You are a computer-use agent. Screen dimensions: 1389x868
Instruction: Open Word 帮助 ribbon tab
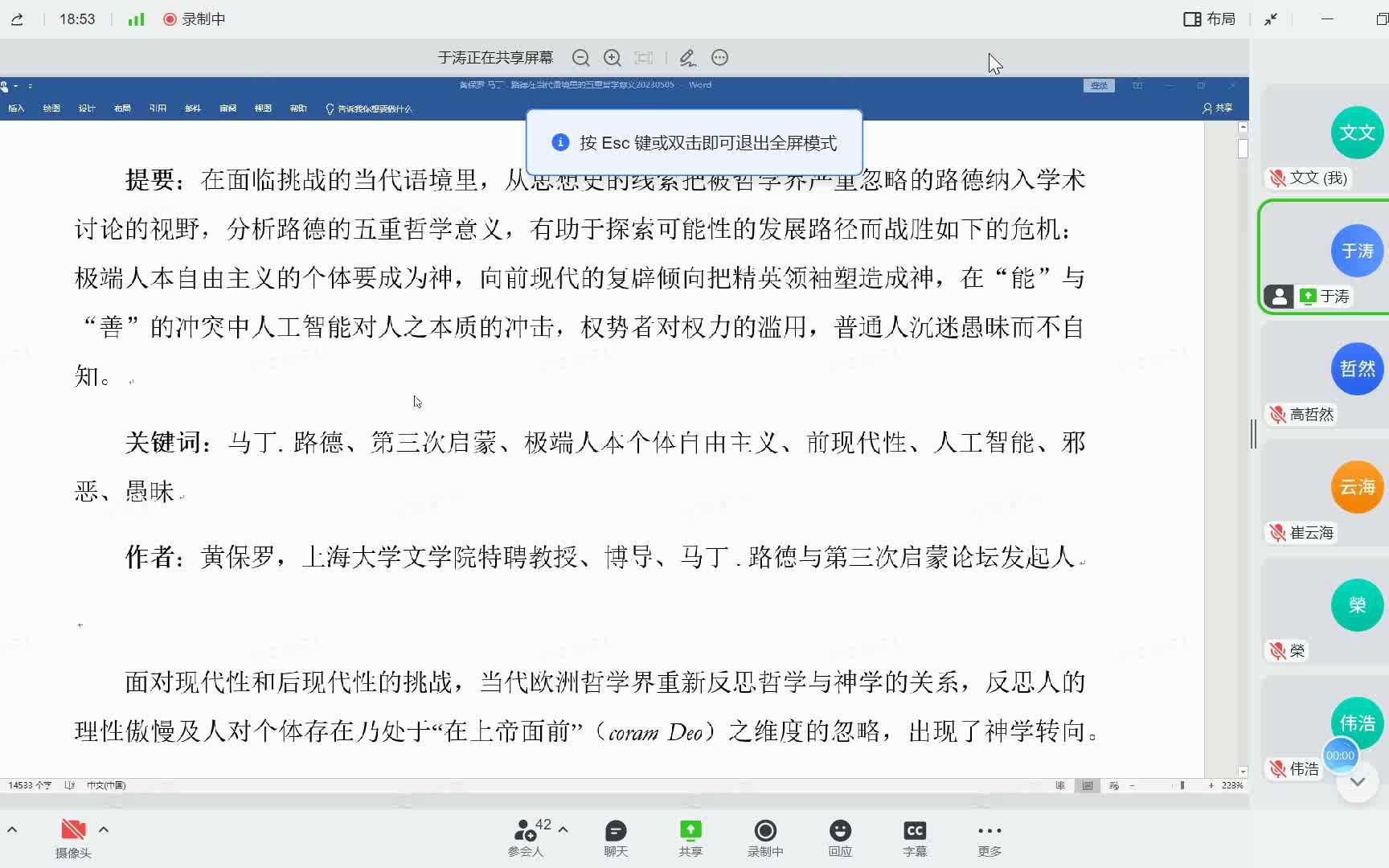coord(298,108)
